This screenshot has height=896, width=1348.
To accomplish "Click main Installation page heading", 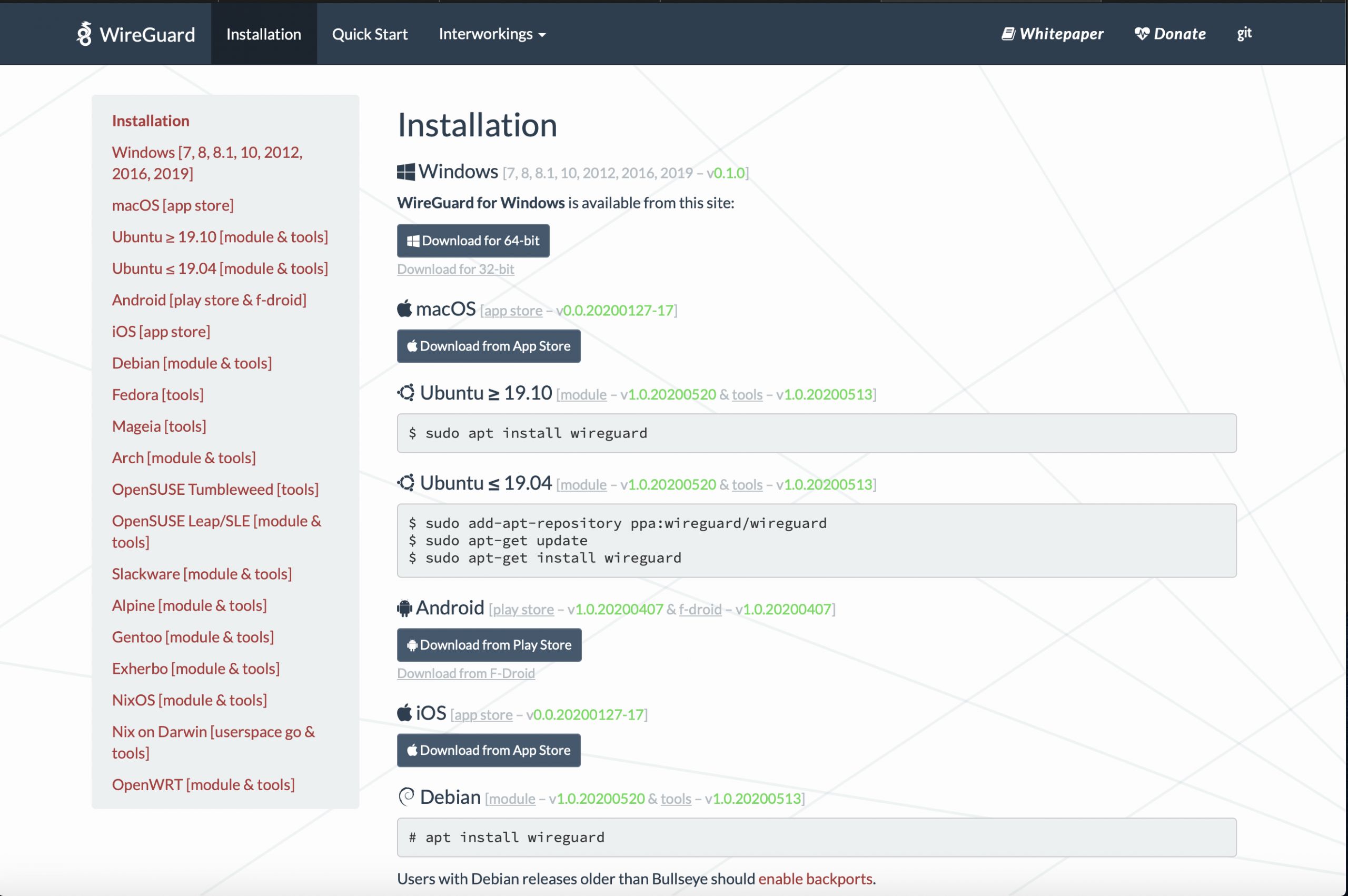I will 477,125.
